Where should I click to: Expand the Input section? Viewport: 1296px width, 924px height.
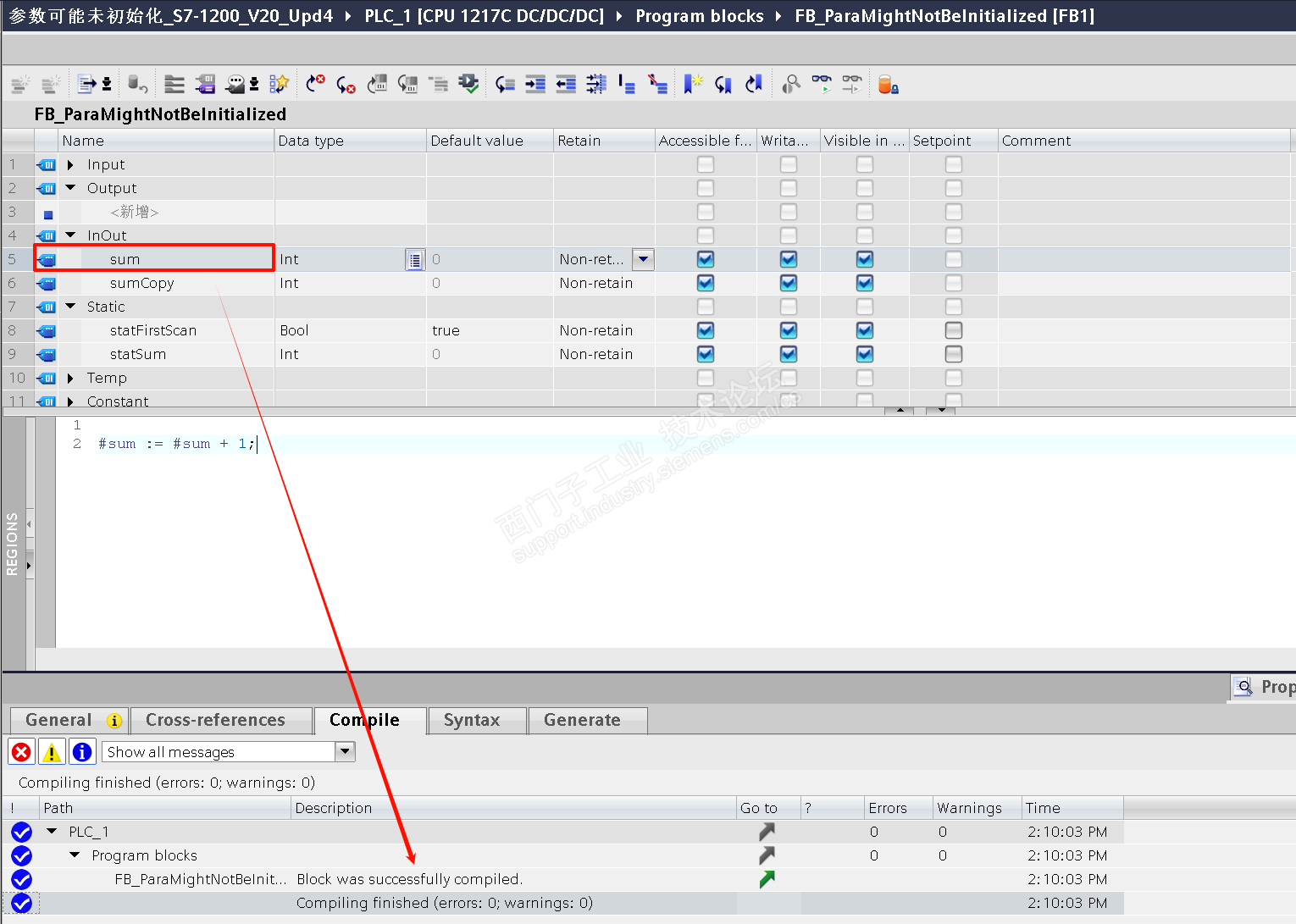71,164
